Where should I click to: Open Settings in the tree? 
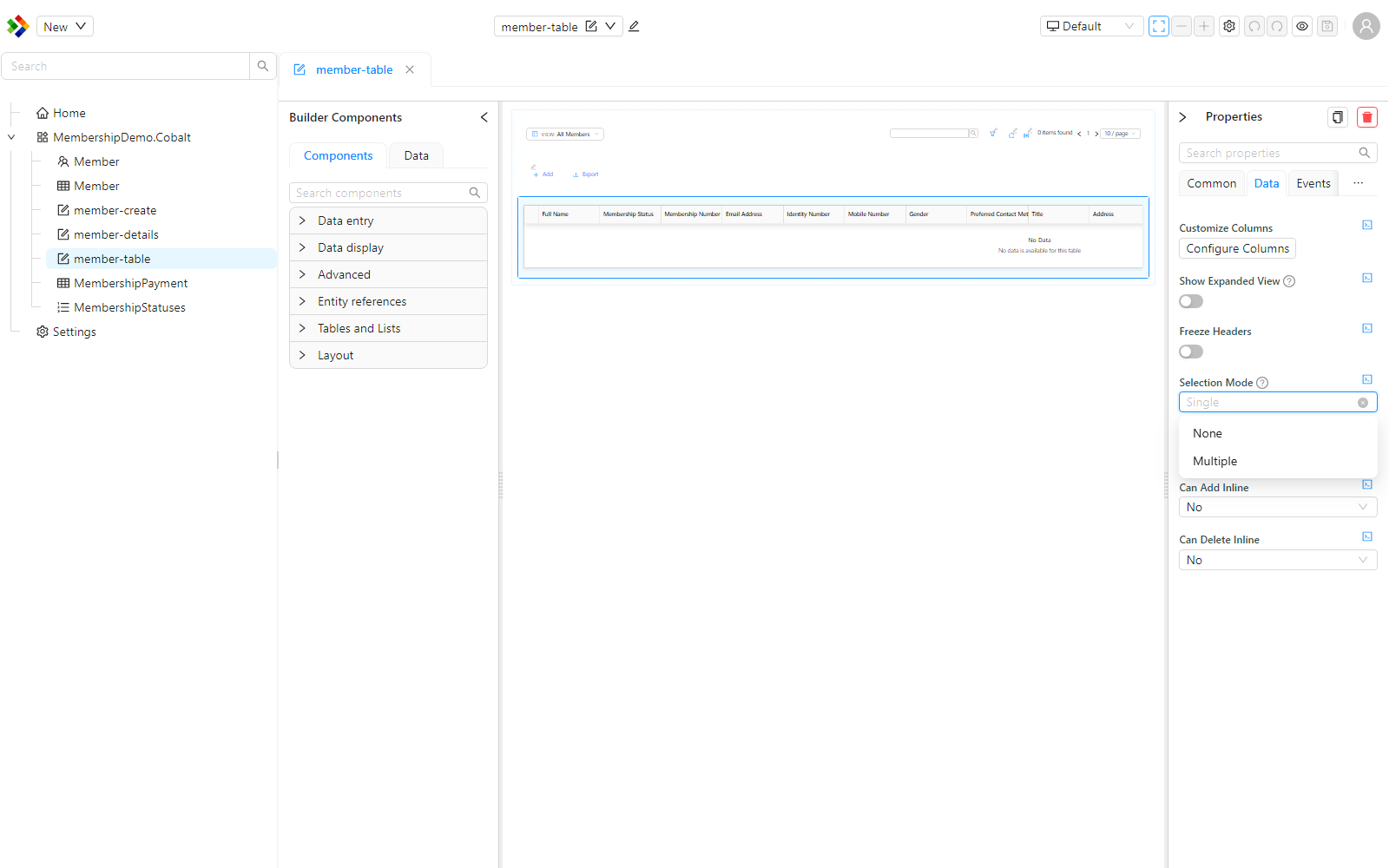pos(66,332)
